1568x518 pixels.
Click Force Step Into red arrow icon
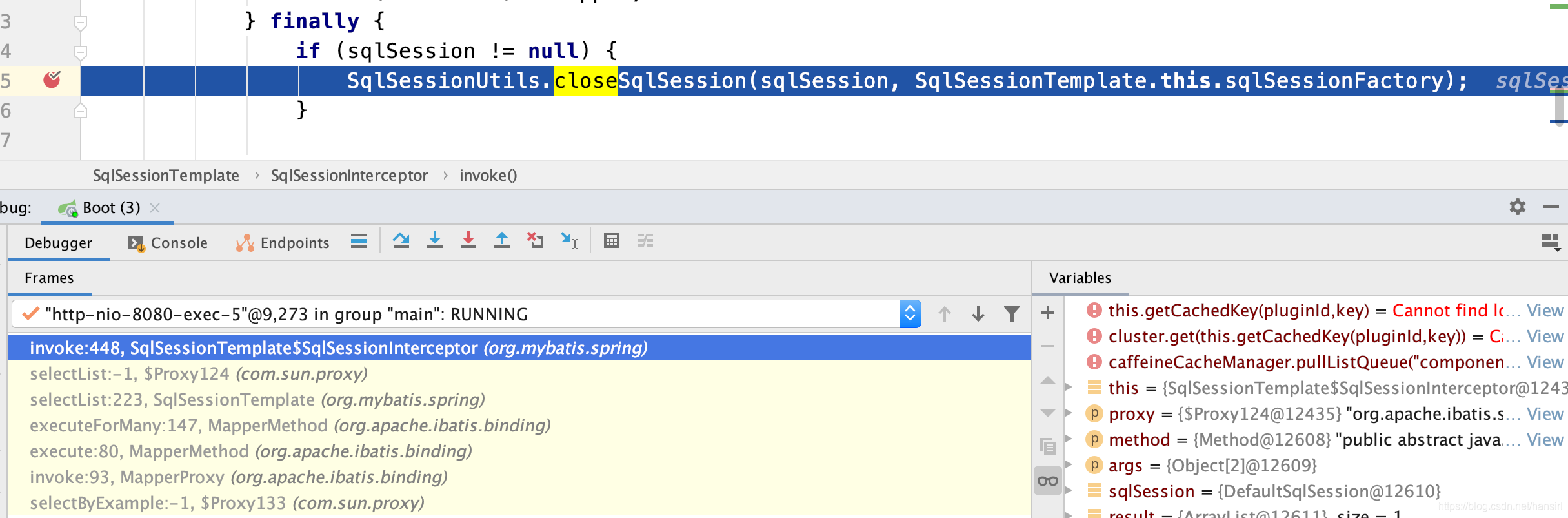[x=468, y=241]
